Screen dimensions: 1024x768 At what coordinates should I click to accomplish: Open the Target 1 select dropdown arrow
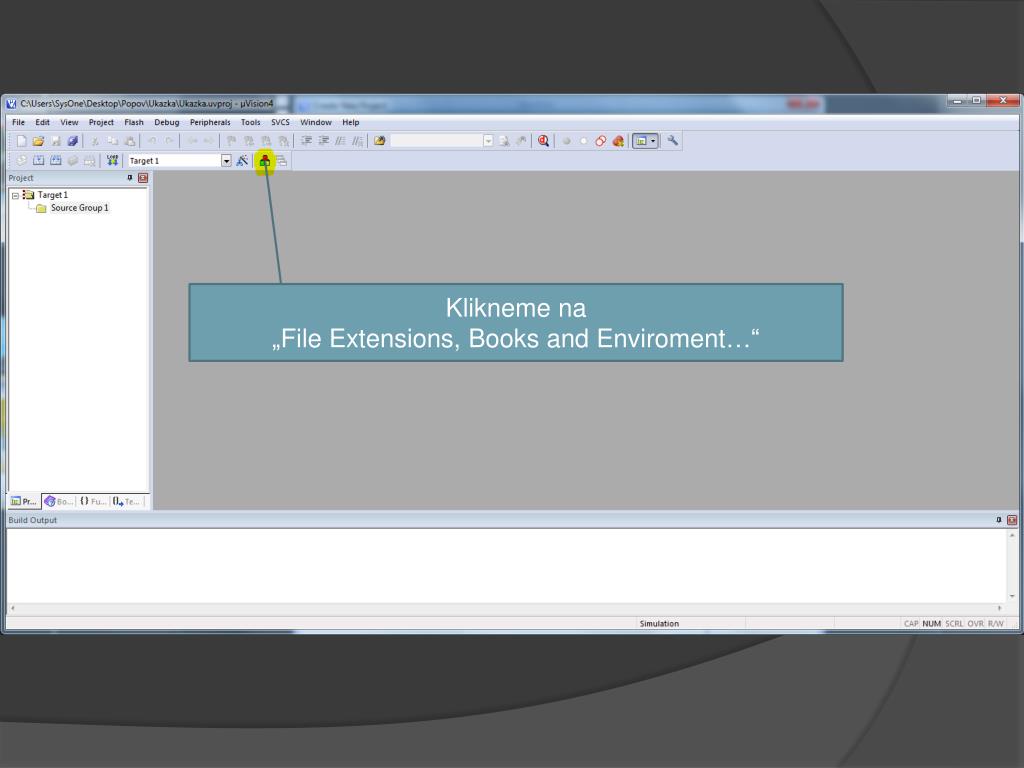point(226,161)
